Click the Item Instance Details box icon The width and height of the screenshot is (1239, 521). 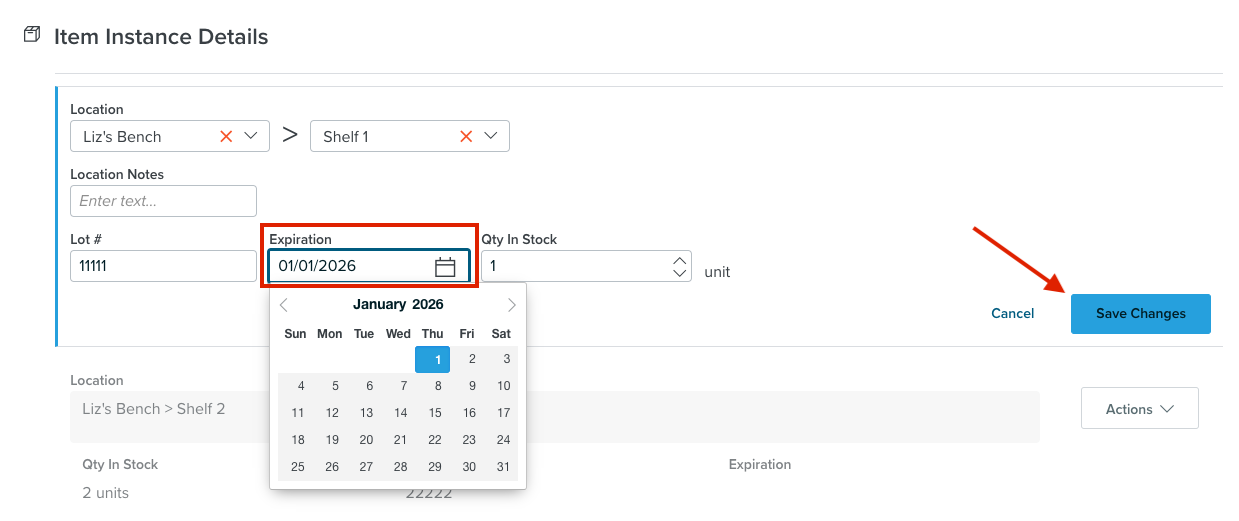click(x=32, y=36)
